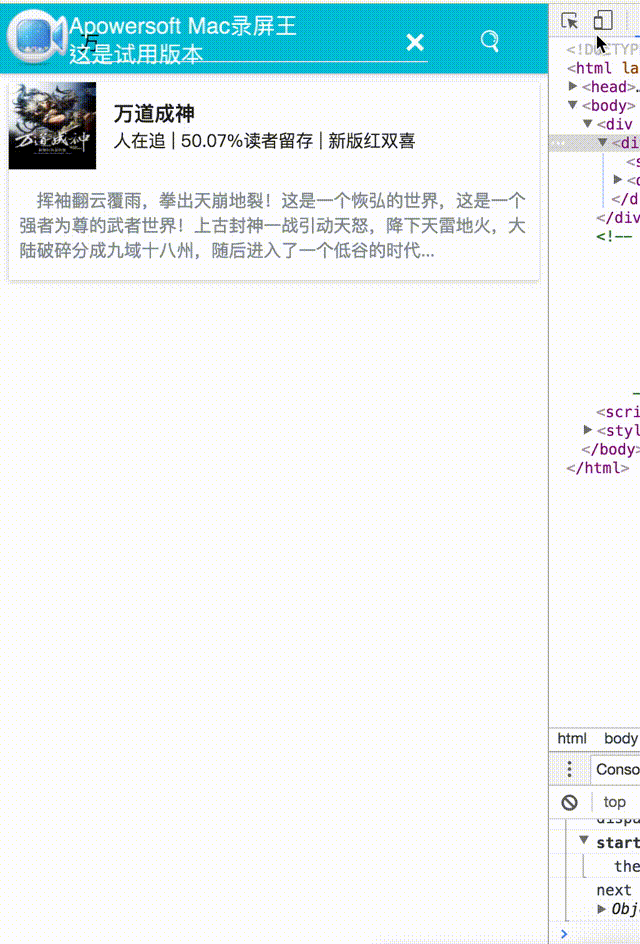Select the '<html la' opening tag line

click(x=603, y=68)
